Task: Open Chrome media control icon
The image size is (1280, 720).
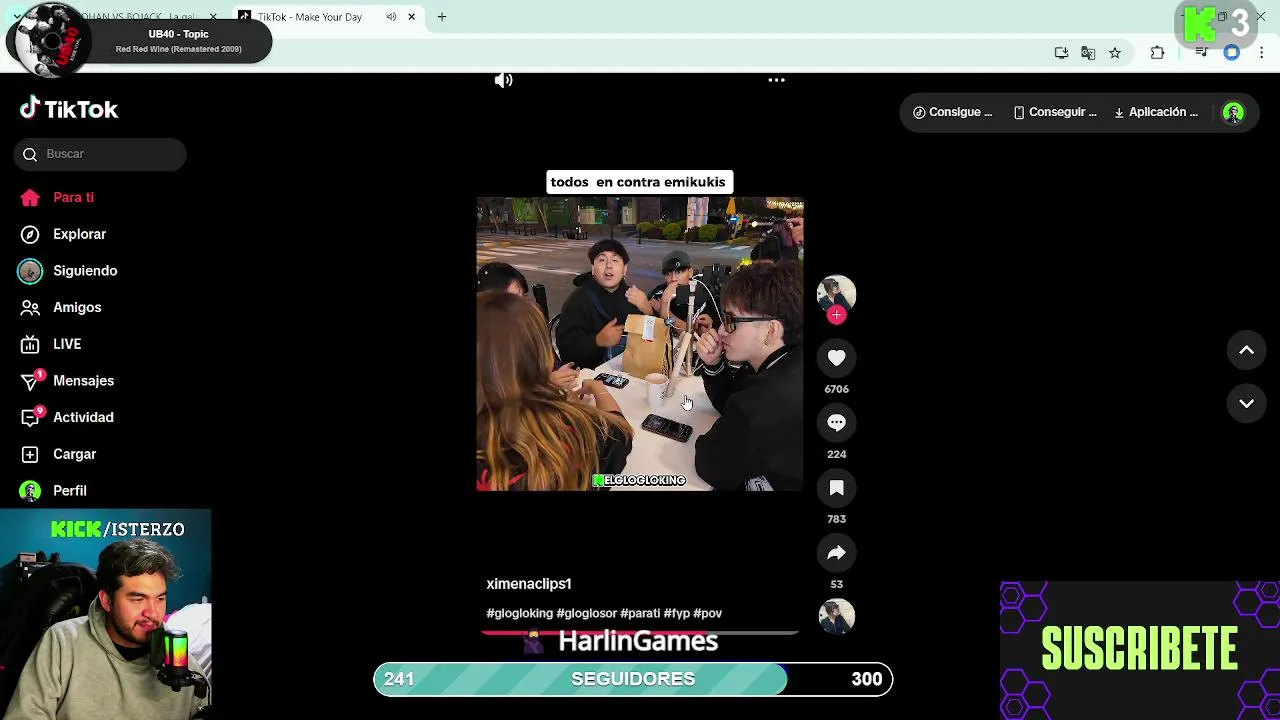Action: 1202,53
